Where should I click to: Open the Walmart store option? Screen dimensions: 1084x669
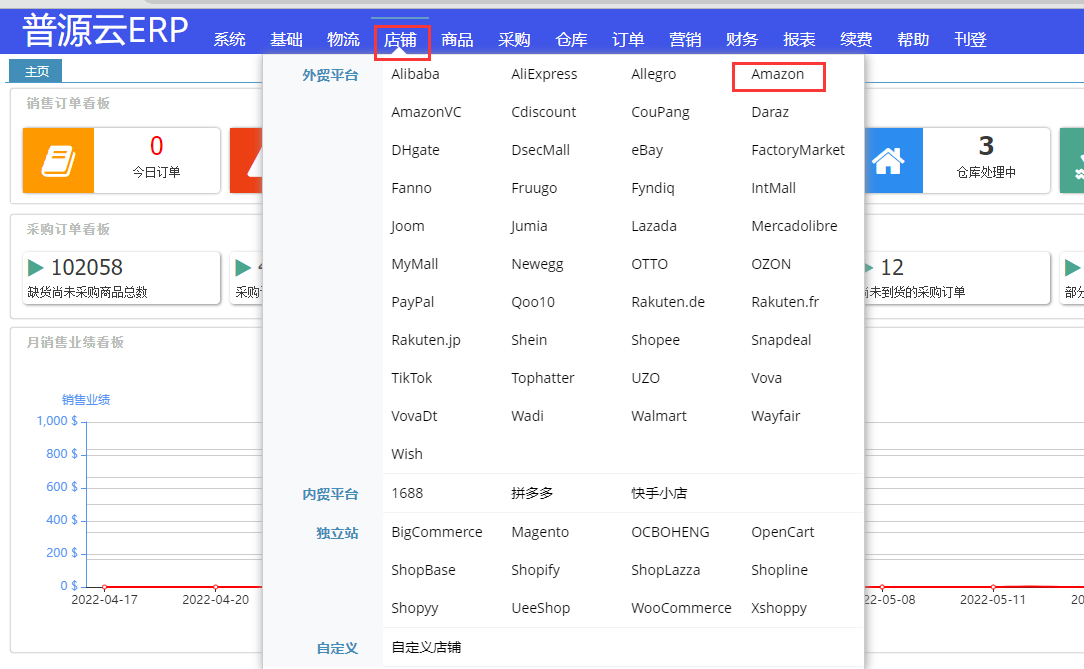pyautogui.click(x=659, y=417)
